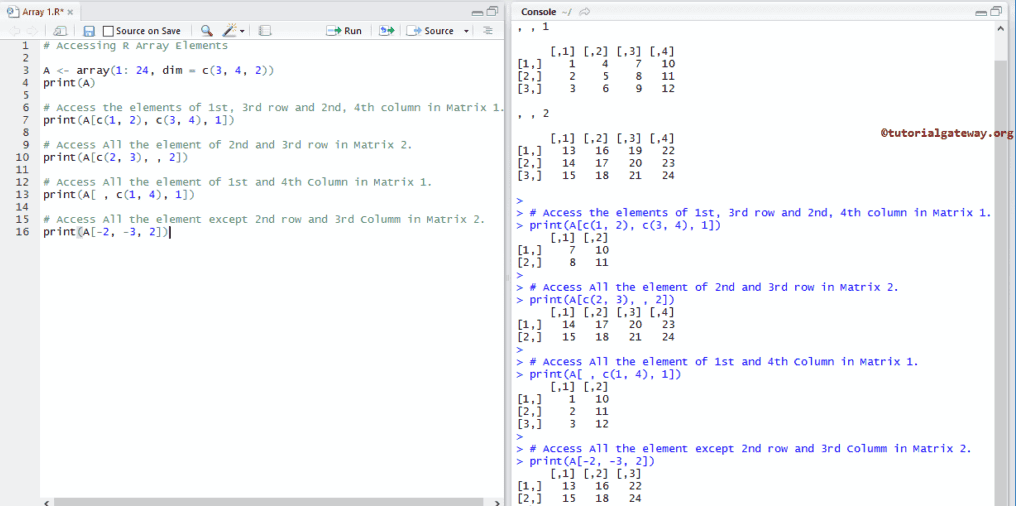Open the code tools magic wand menu
The image size is (1016, 506).
(233, 30)
